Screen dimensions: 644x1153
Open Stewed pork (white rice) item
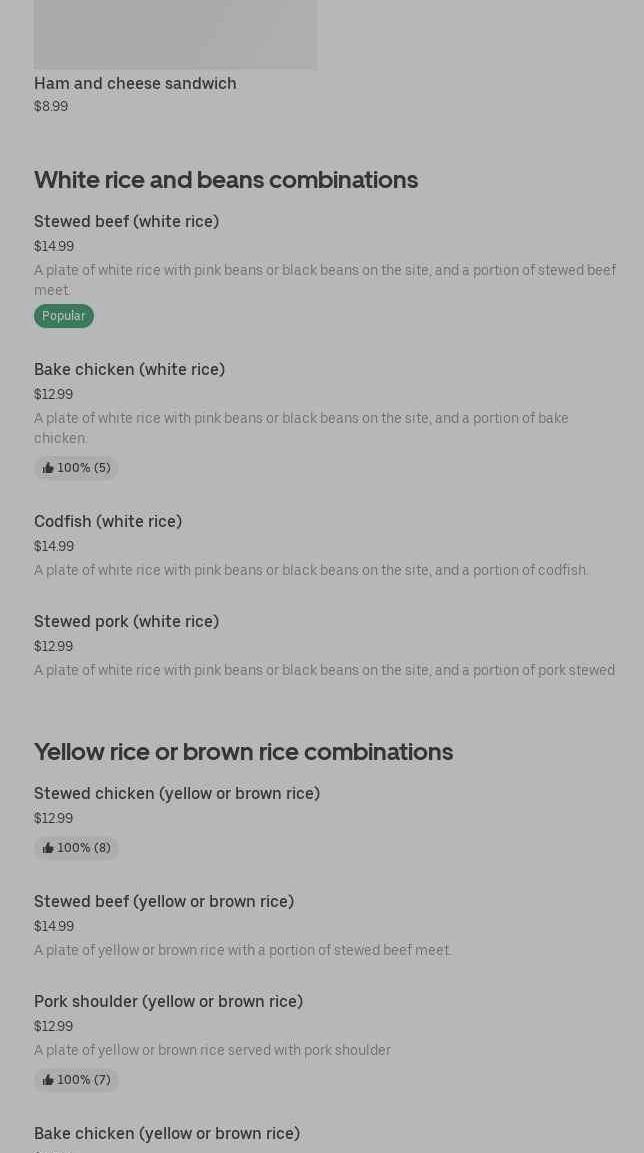[x=126, y=622]
